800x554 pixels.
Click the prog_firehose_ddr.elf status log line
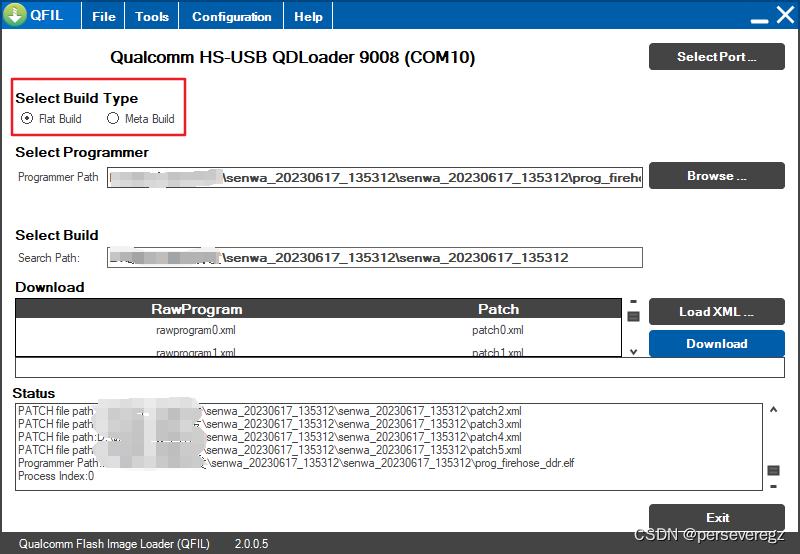coord(296,463)
